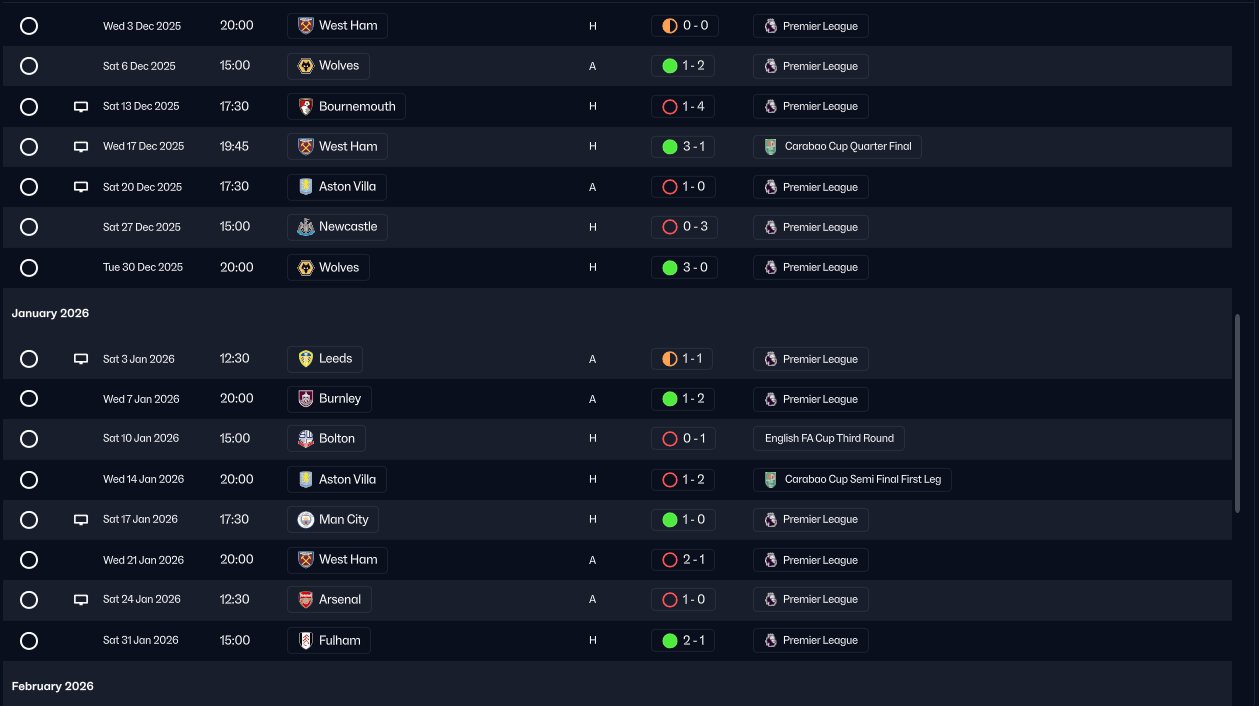Viewport: 1259px width, 706px height.
Task: Toggle the selection circle for Aston Villa 20 Dec
Action: (x=29, y=187)
